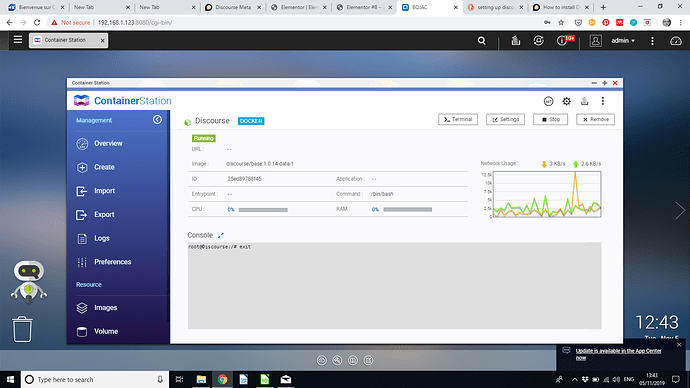Image resolution: width=690 pixels, height=388 pixels.
Task: Switch to How to install browser tab
Action: (x=560, y=7)
